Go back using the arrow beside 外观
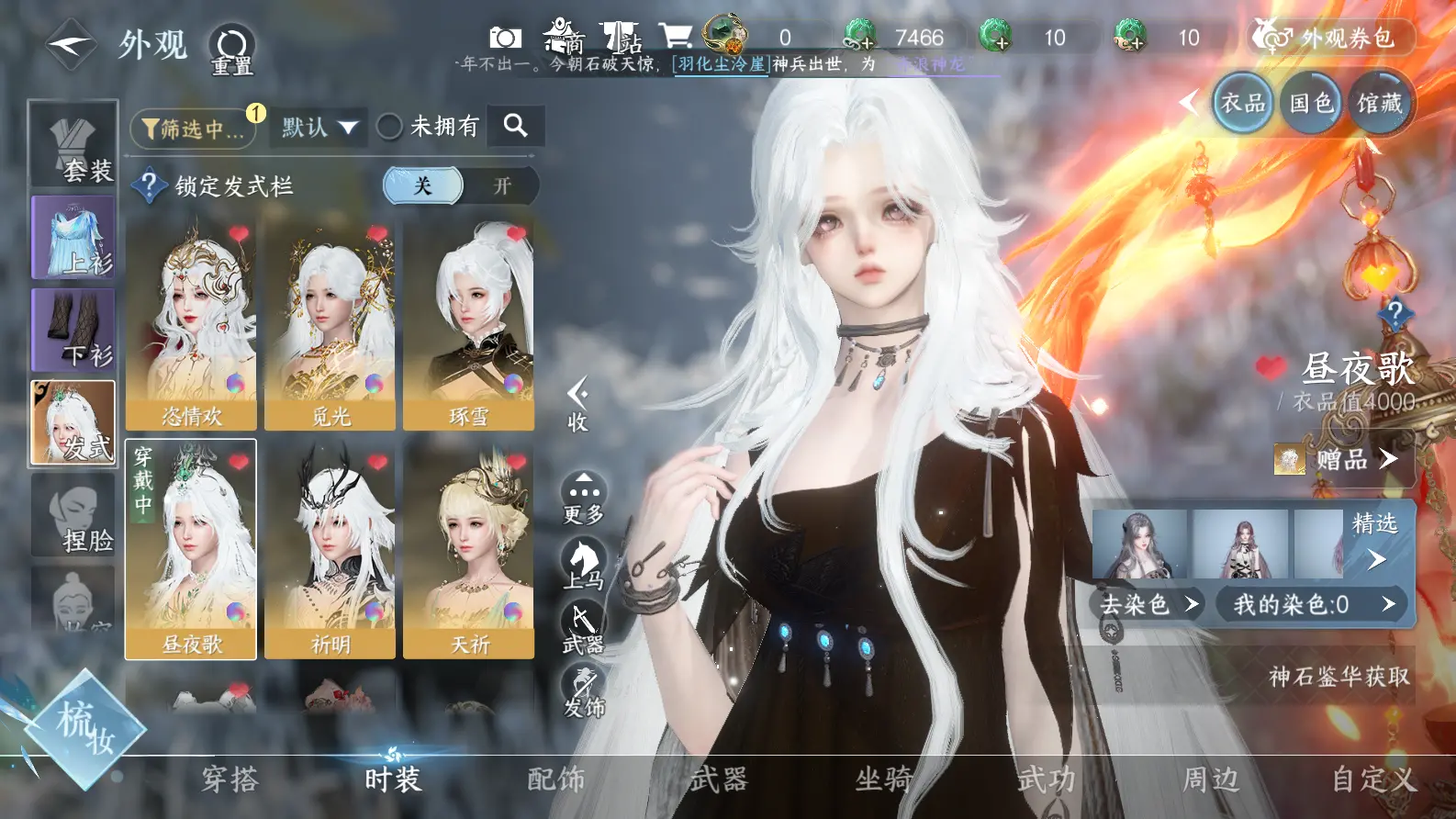This screenshot has width=1456, height=819. [70, 43]
